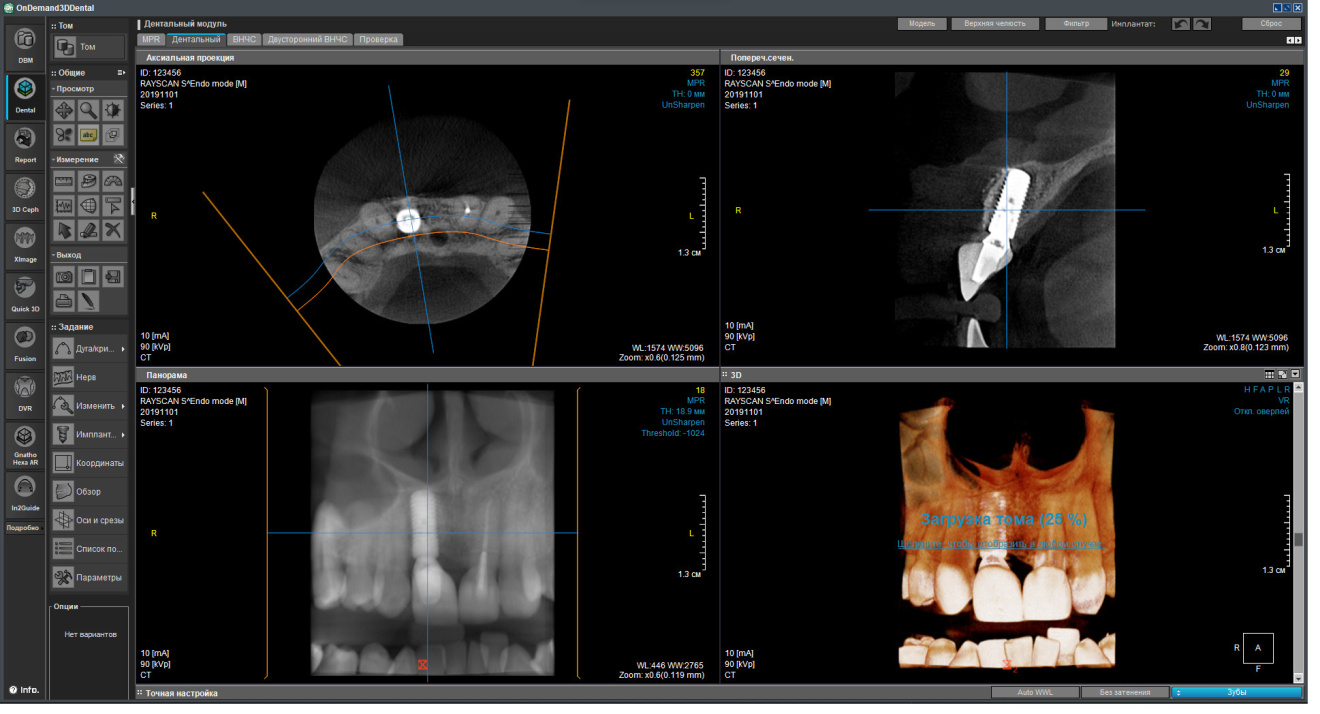Toggle Без затенения shading button

click(x=1126, y=692)
